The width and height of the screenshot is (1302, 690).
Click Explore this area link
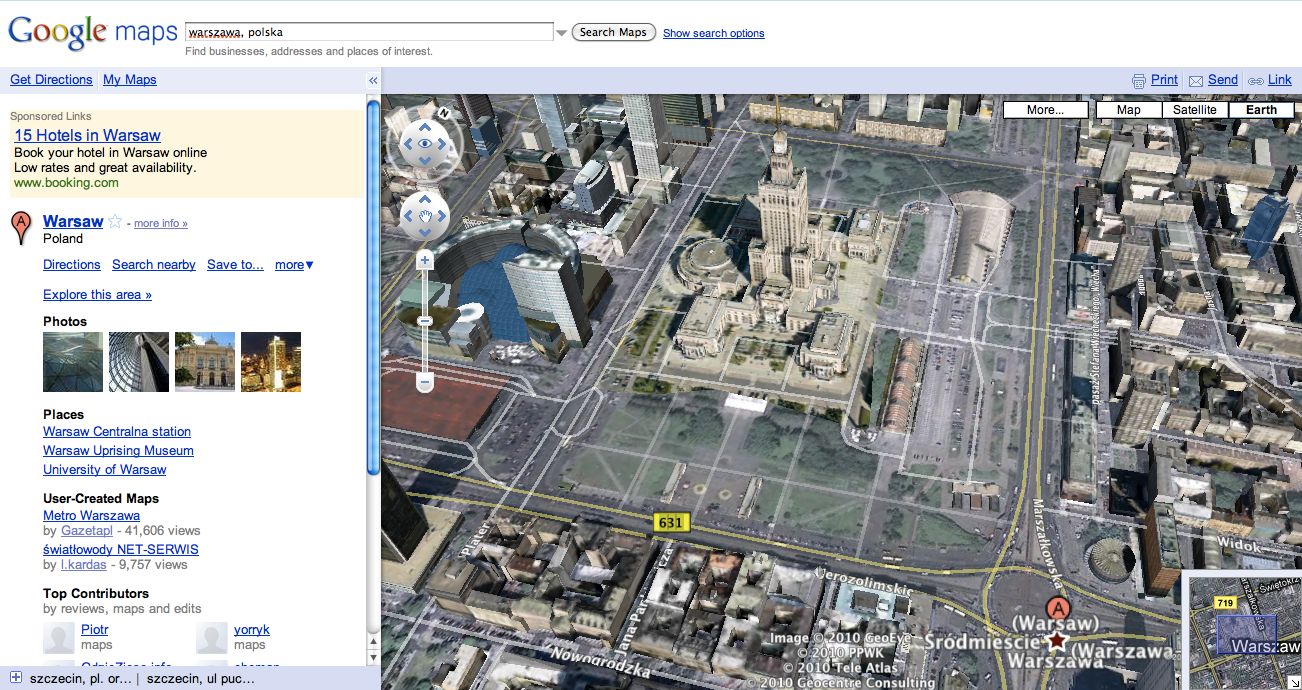[x=97, y=295]
